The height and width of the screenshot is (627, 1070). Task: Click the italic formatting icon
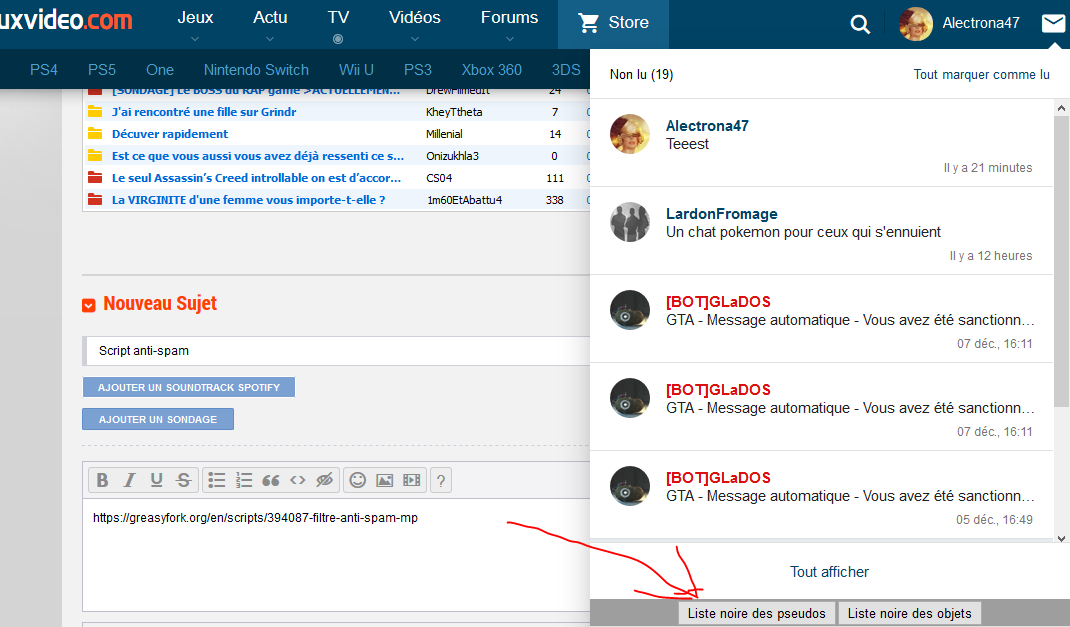pyautogui.click(x=129, y=481)
